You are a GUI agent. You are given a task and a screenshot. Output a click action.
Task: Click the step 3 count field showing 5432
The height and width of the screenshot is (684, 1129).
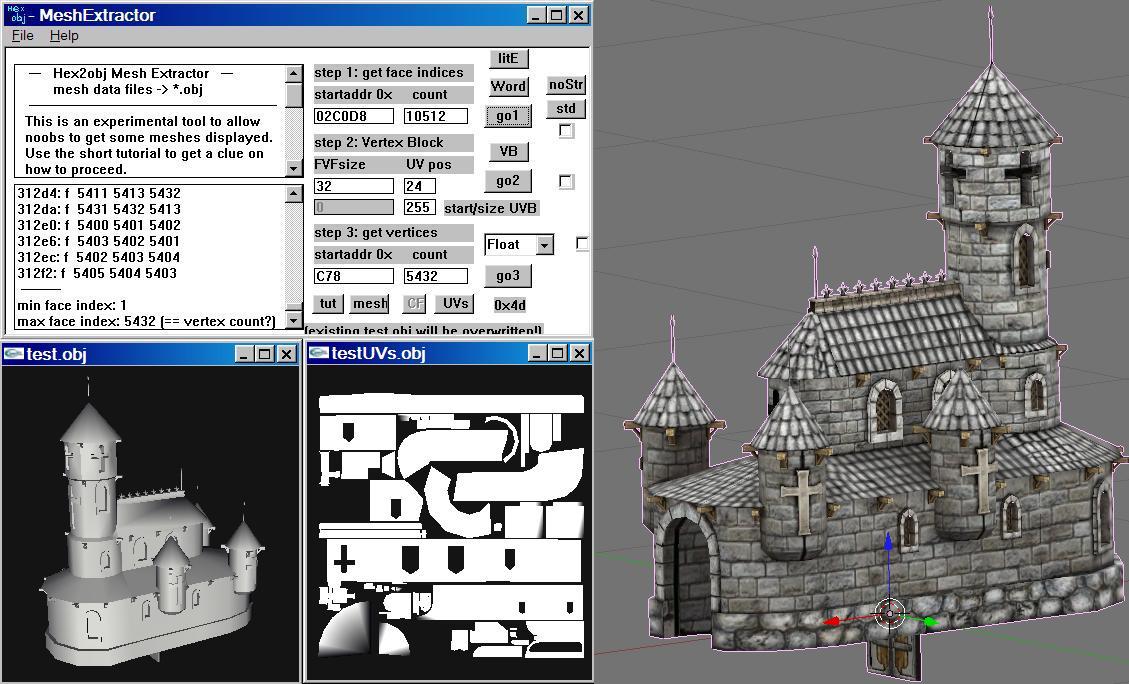436,276
